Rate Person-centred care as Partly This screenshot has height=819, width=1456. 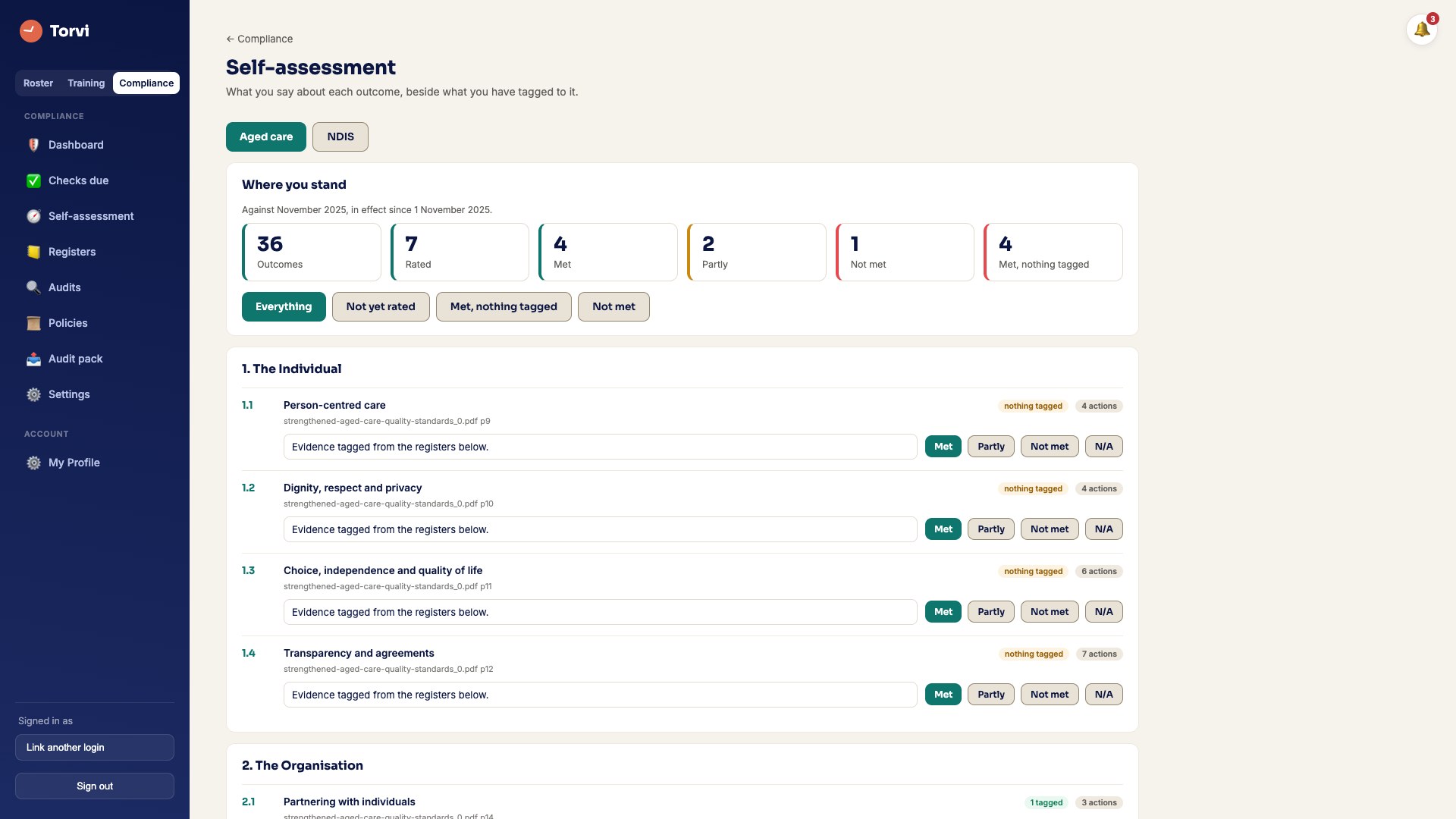[x=991, y=447]
